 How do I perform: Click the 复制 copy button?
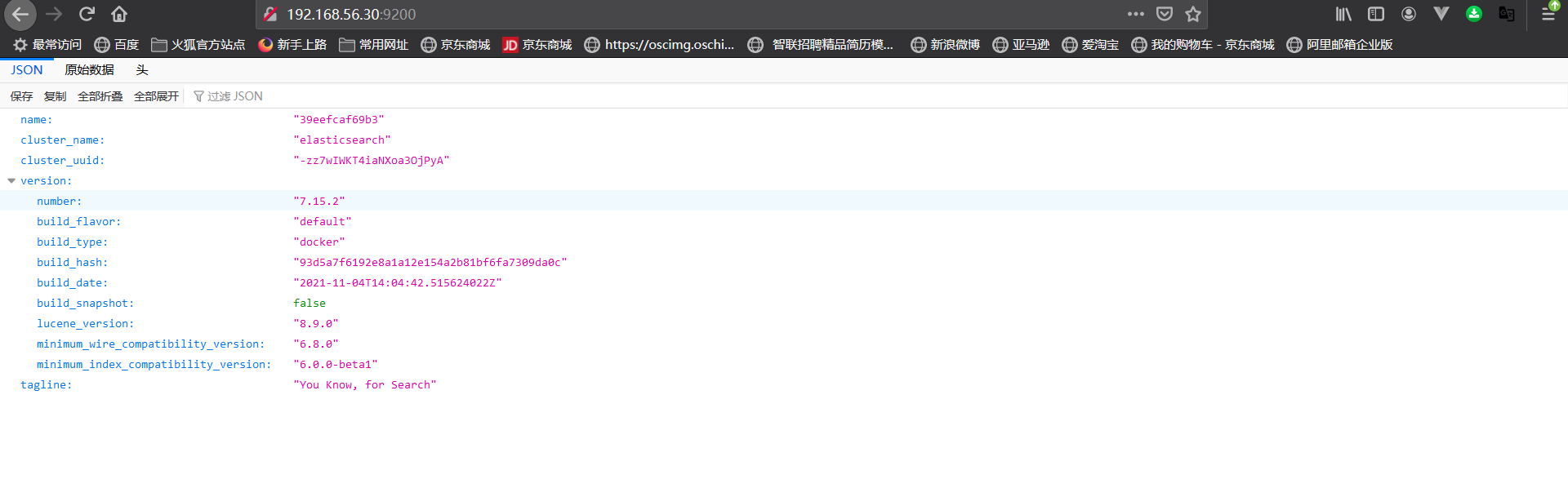tap(55, 96)
